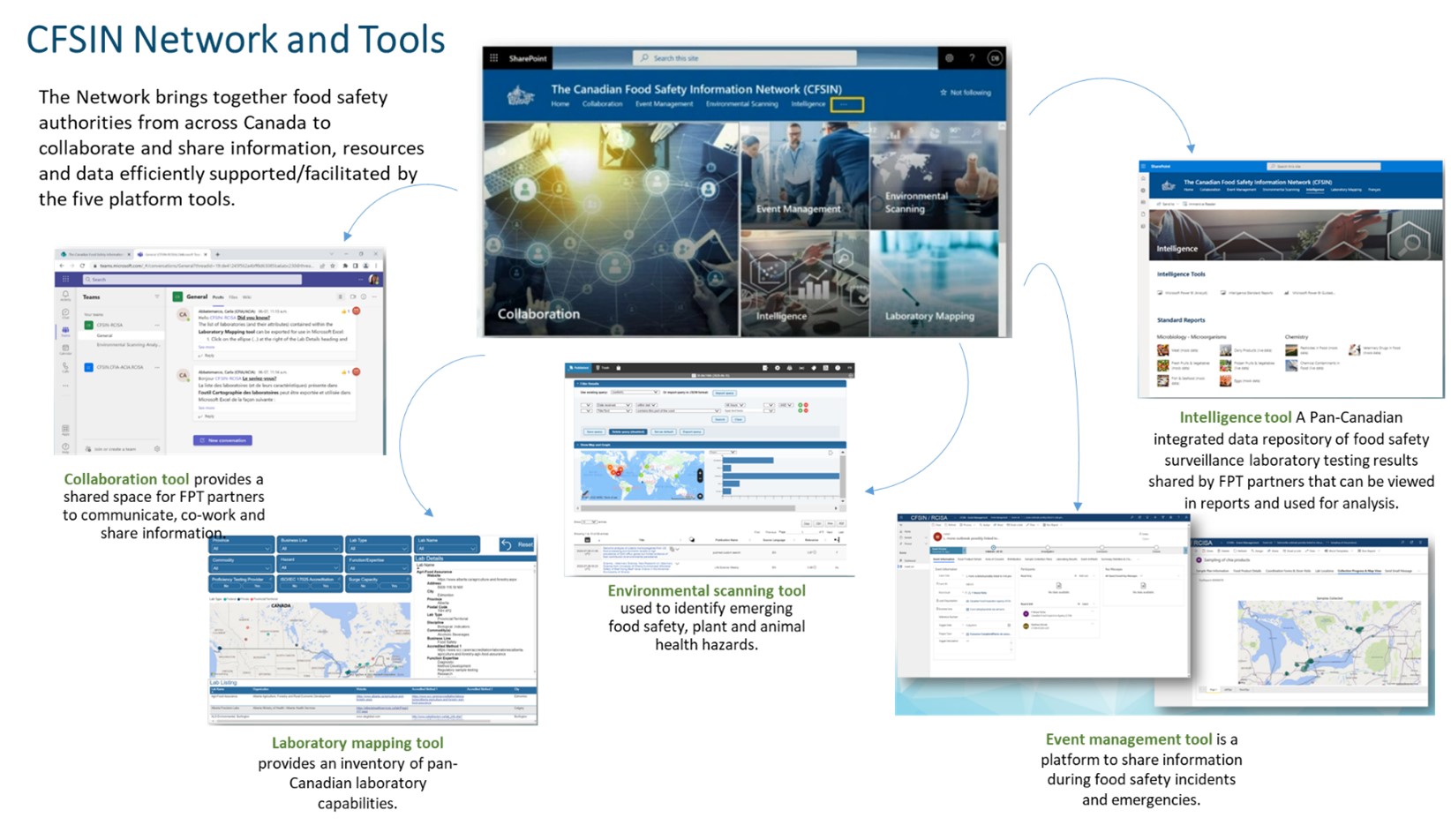This screenshot has height=840, width=1451.
Task: Open the Lab Type filter dropdown
Action: click(x=379, y=549)
